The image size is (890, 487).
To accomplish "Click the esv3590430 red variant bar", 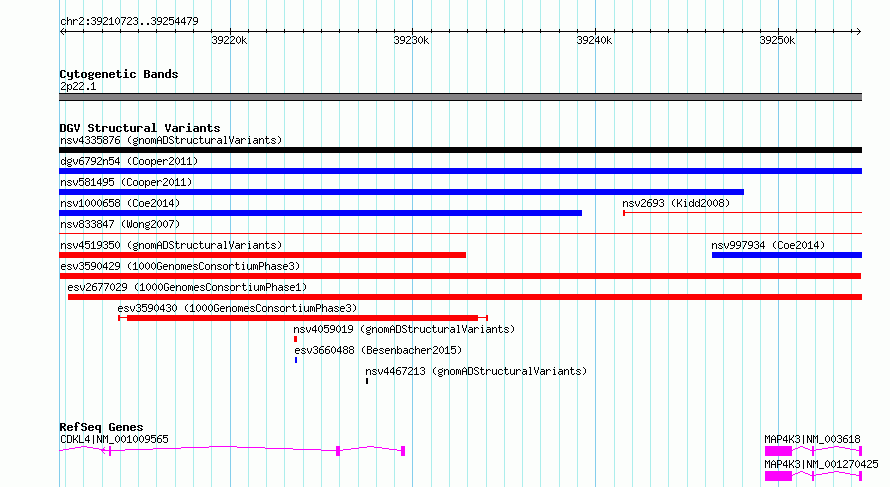I will tap(303, 318).
